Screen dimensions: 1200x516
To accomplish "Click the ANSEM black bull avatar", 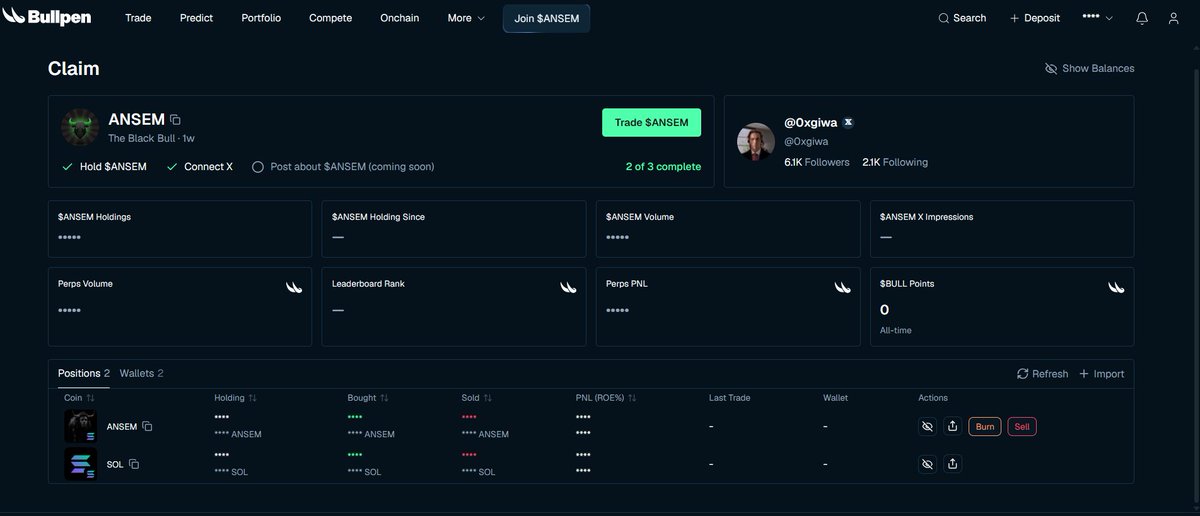I will 80,127.
